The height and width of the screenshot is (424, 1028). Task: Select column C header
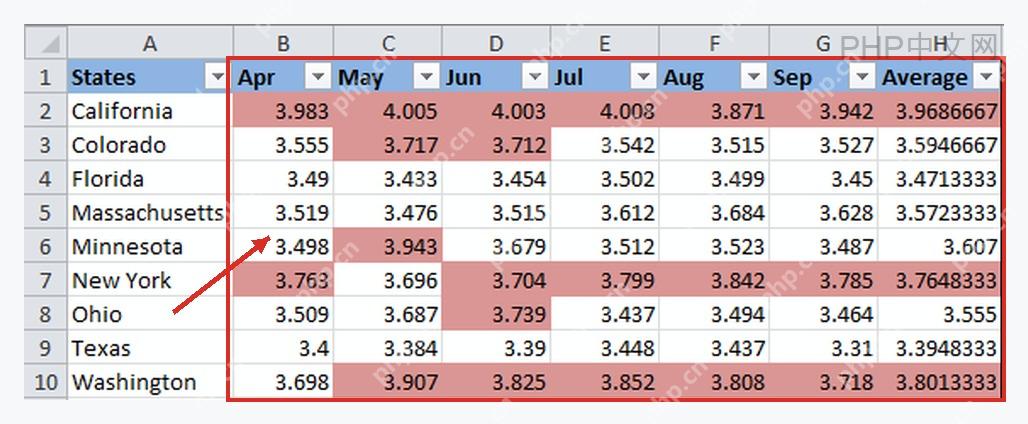click(x=388, y=43)
